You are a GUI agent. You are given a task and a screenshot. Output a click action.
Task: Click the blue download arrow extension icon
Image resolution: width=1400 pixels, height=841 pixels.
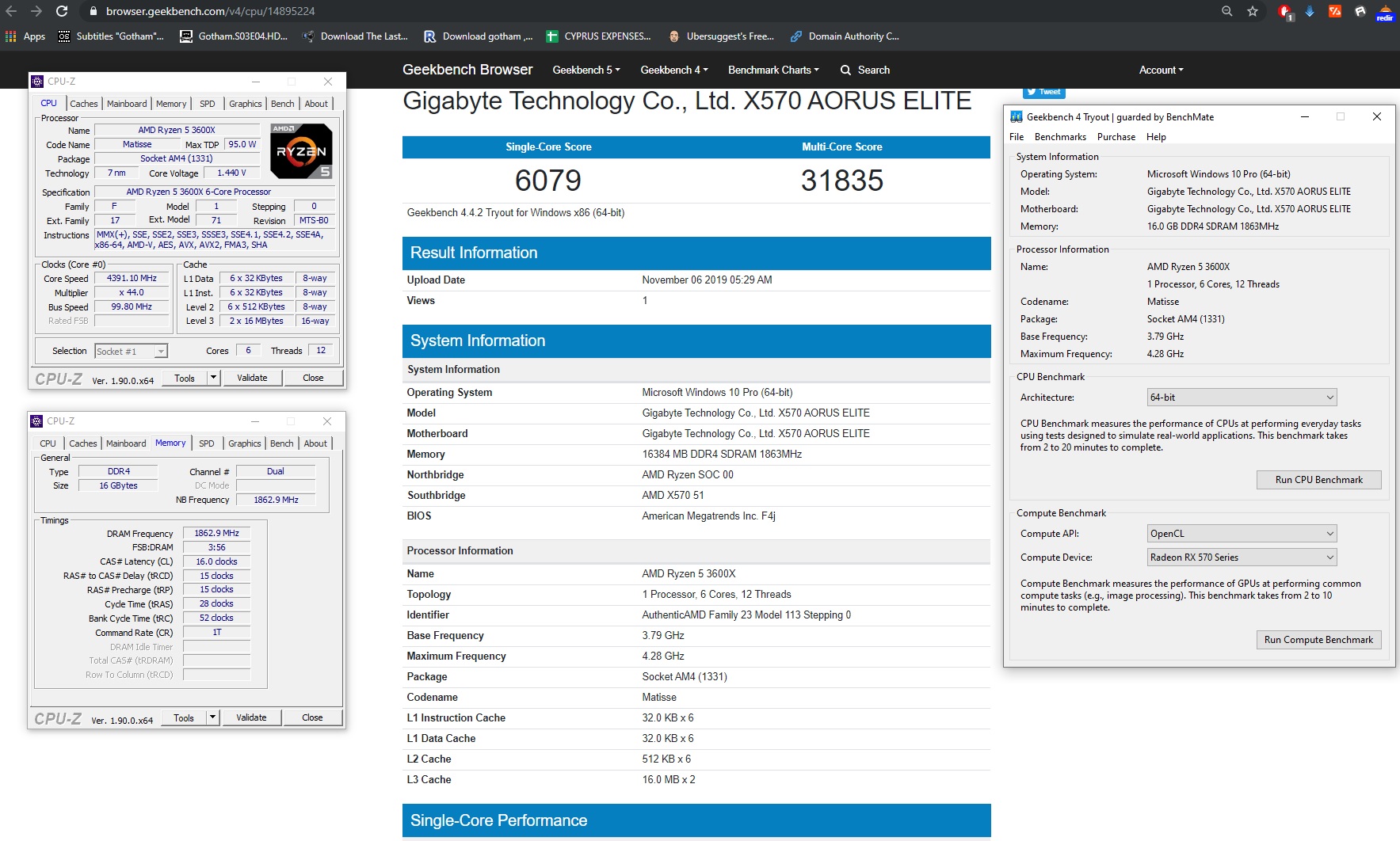click(1310, 11)
